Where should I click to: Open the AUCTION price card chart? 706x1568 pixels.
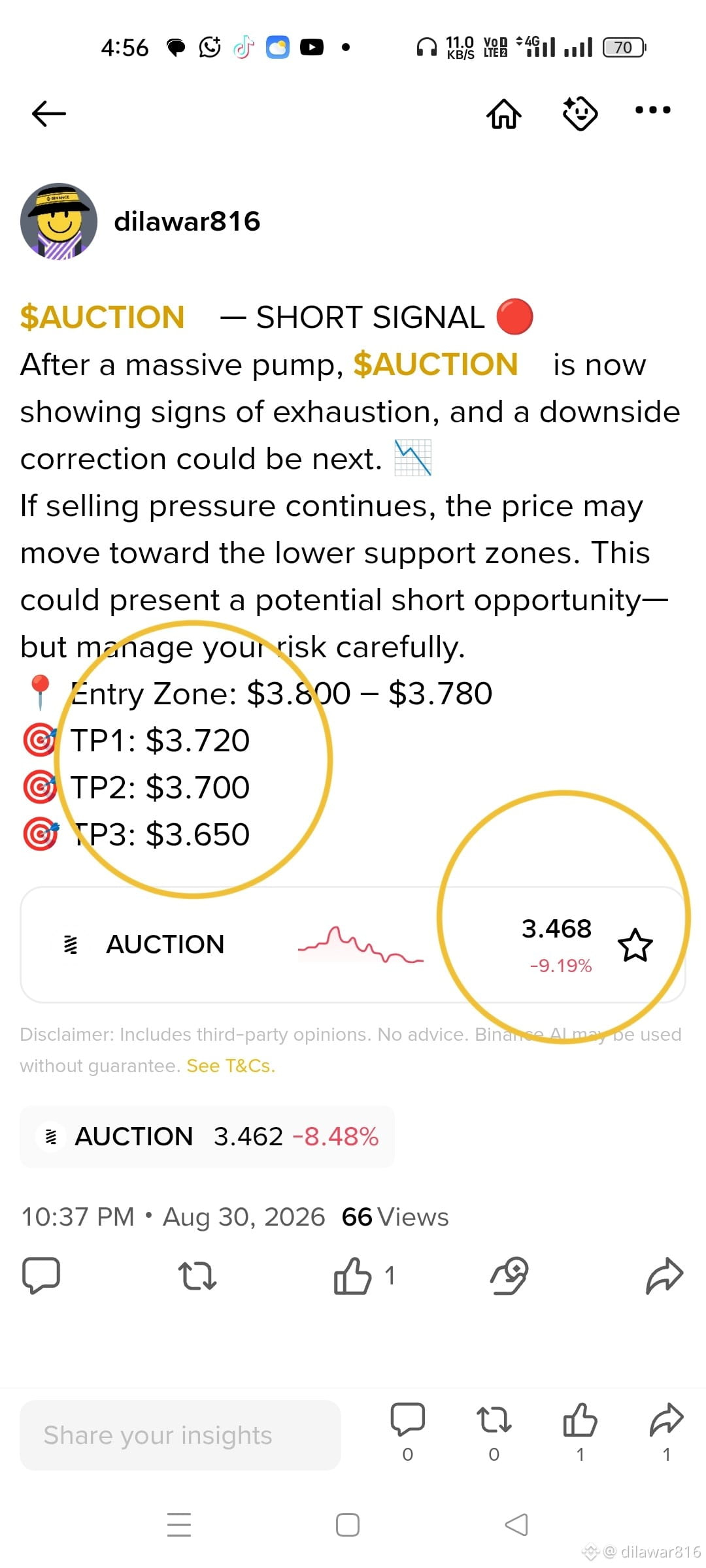(x=360, y=945)
